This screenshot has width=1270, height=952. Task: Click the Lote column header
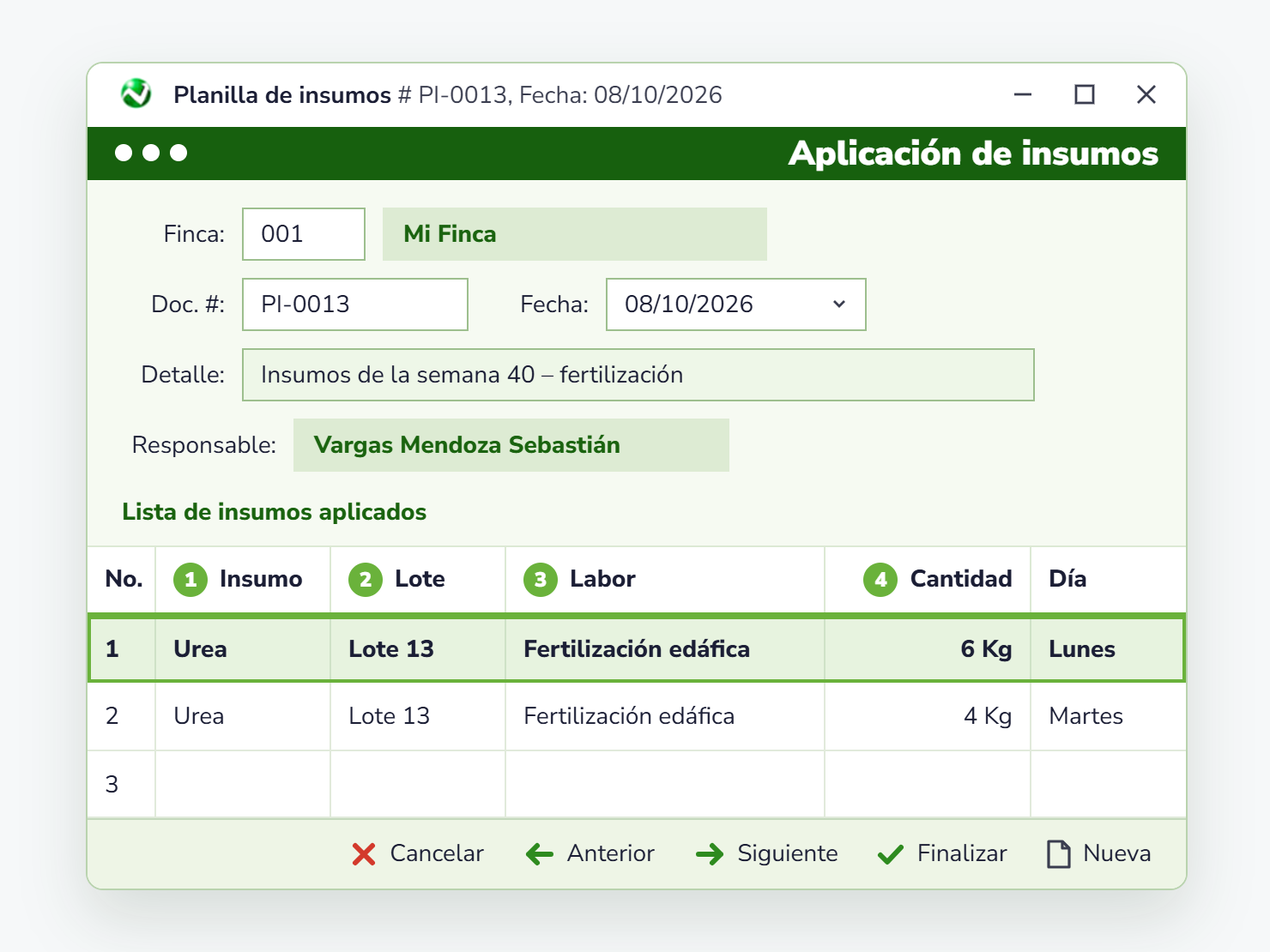point(418,580)
